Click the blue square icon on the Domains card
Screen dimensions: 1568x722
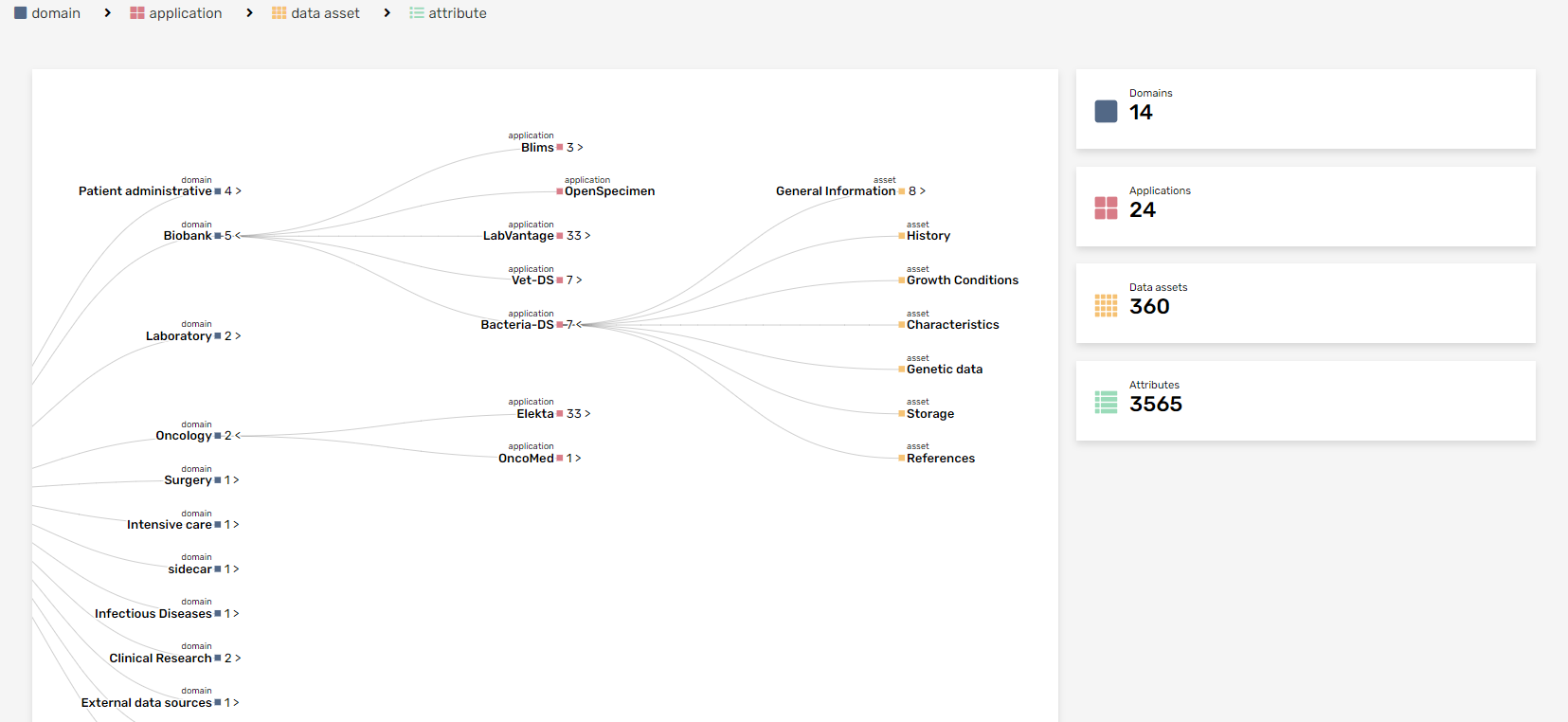click(1106, 111)
